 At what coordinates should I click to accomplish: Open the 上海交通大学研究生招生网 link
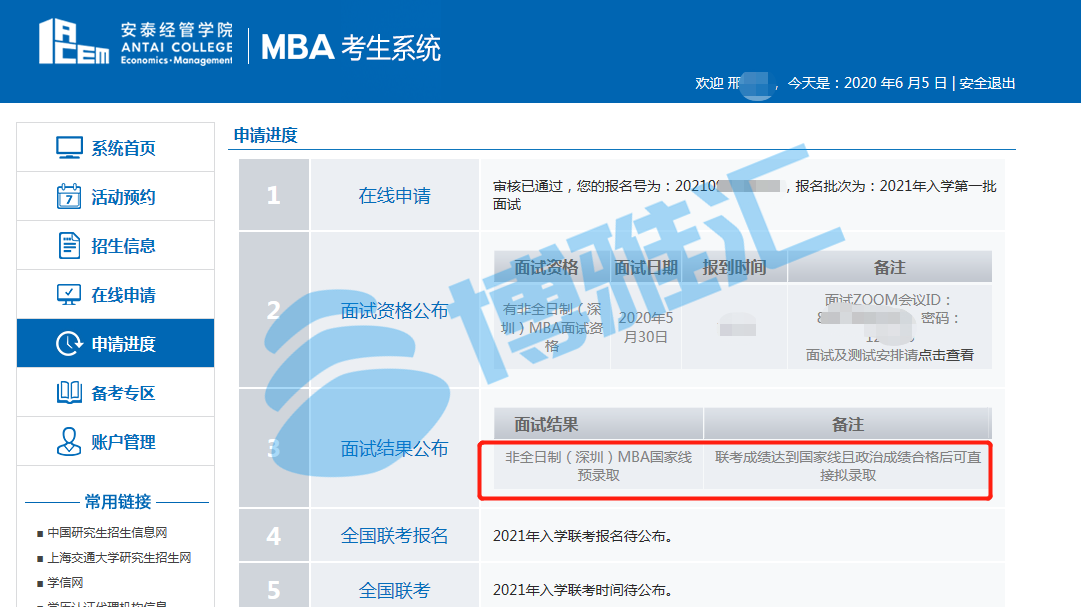pyautogui.click(x=119, y=557)
